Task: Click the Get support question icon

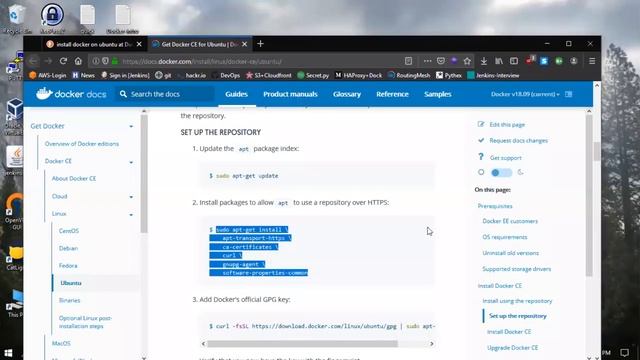Action: coord(481,157)
